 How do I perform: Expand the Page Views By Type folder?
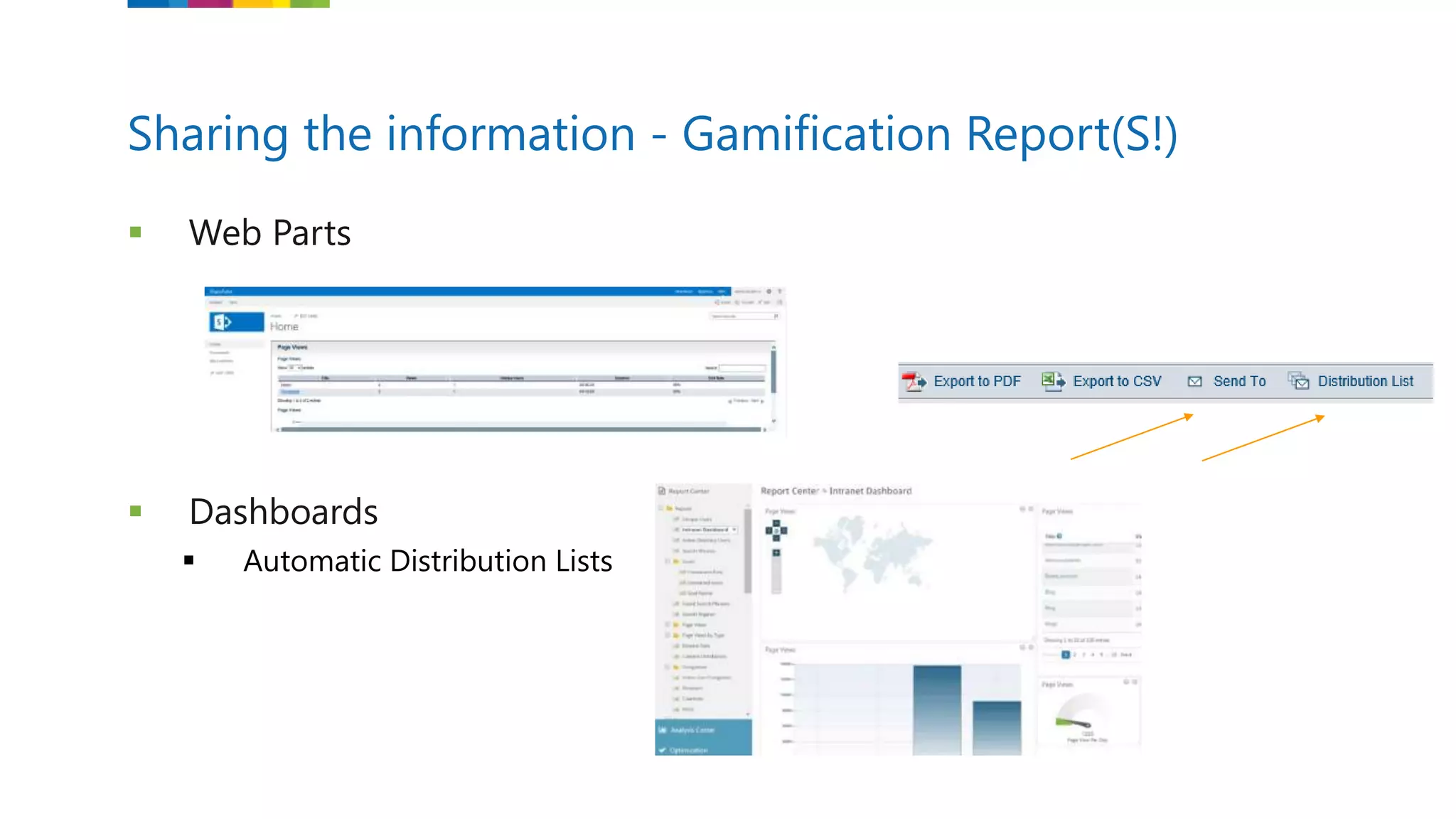pyautogui.click(x=668, y=635)
